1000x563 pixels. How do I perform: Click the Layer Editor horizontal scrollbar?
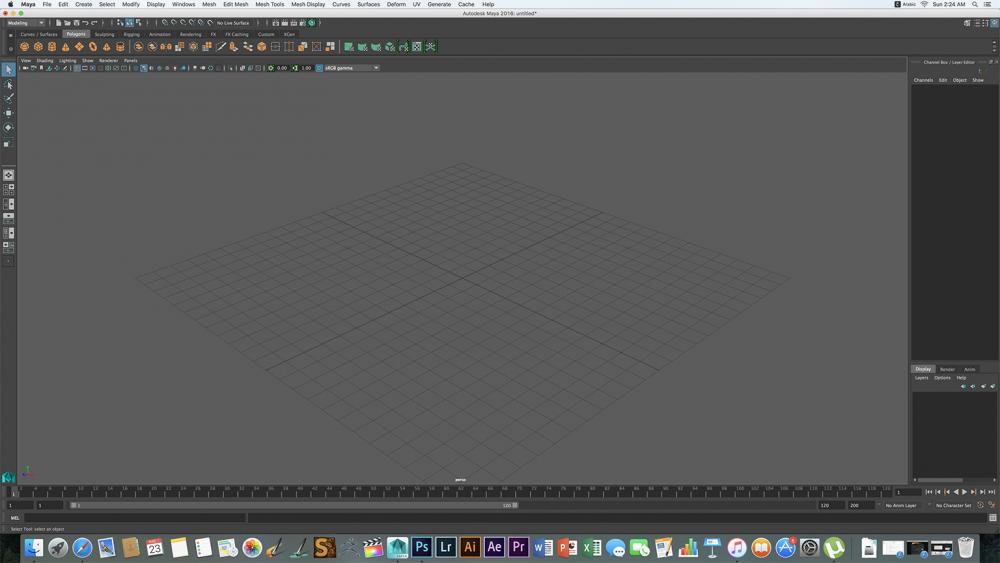[941, 480]
